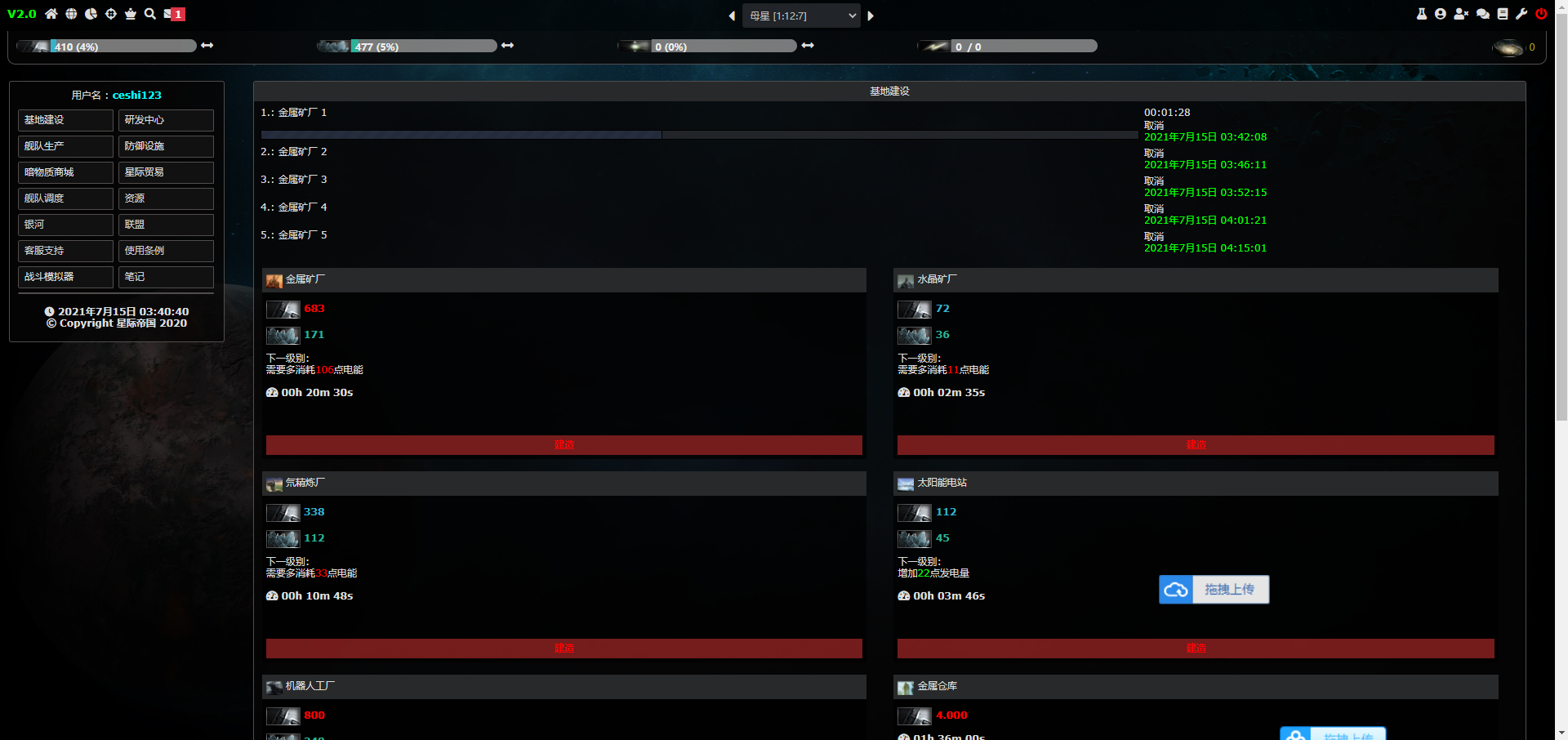Open 资源 in the sidebar menu

coord(166,198)
